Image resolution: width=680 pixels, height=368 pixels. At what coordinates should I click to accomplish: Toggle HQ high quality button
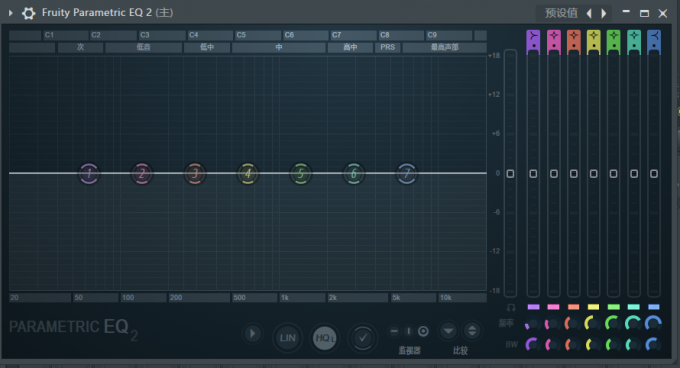pyautogui.click(x=324, y=338)
